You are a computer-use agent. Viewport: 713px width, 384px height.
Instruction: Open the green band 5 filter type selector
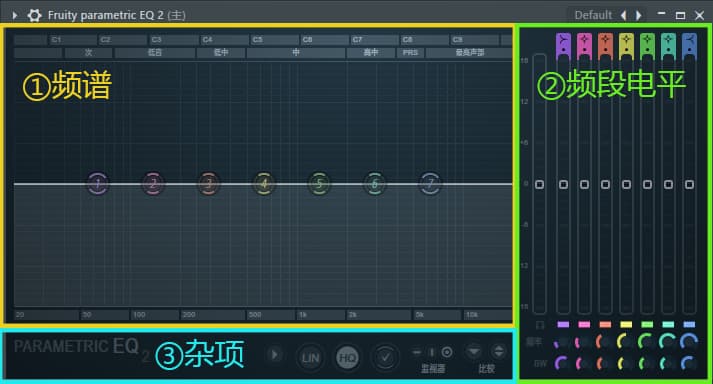click(647, 45)
